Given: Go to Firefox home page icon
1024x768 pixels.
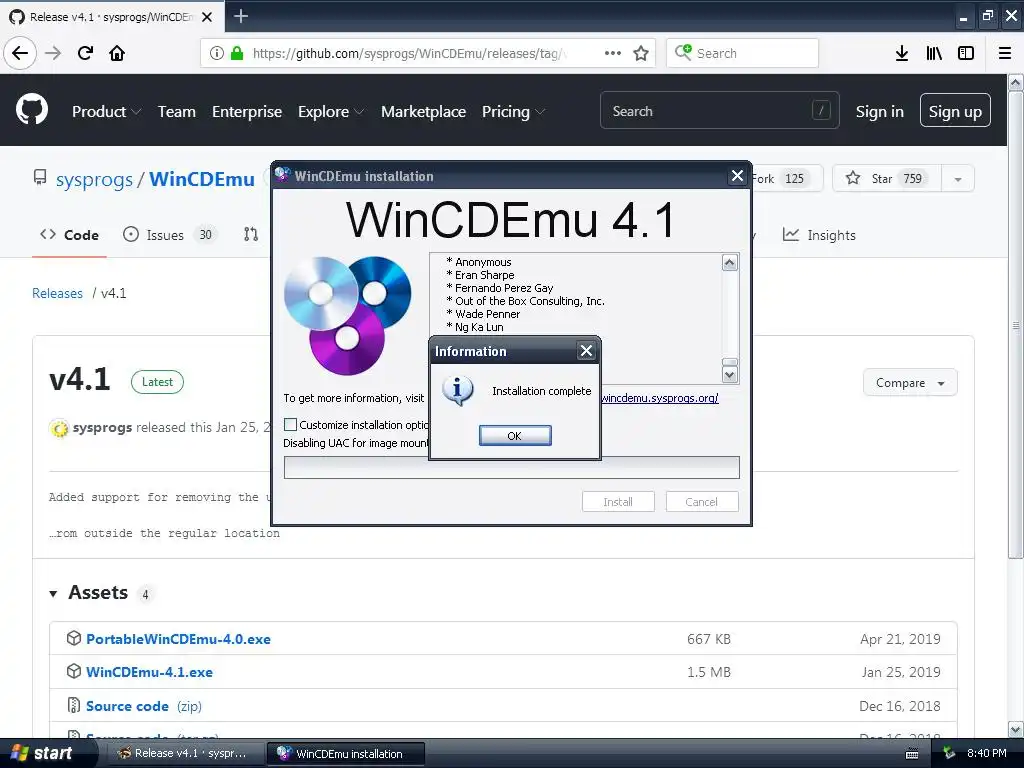Looking at the screenshot, I should click(x=117, y=53).
